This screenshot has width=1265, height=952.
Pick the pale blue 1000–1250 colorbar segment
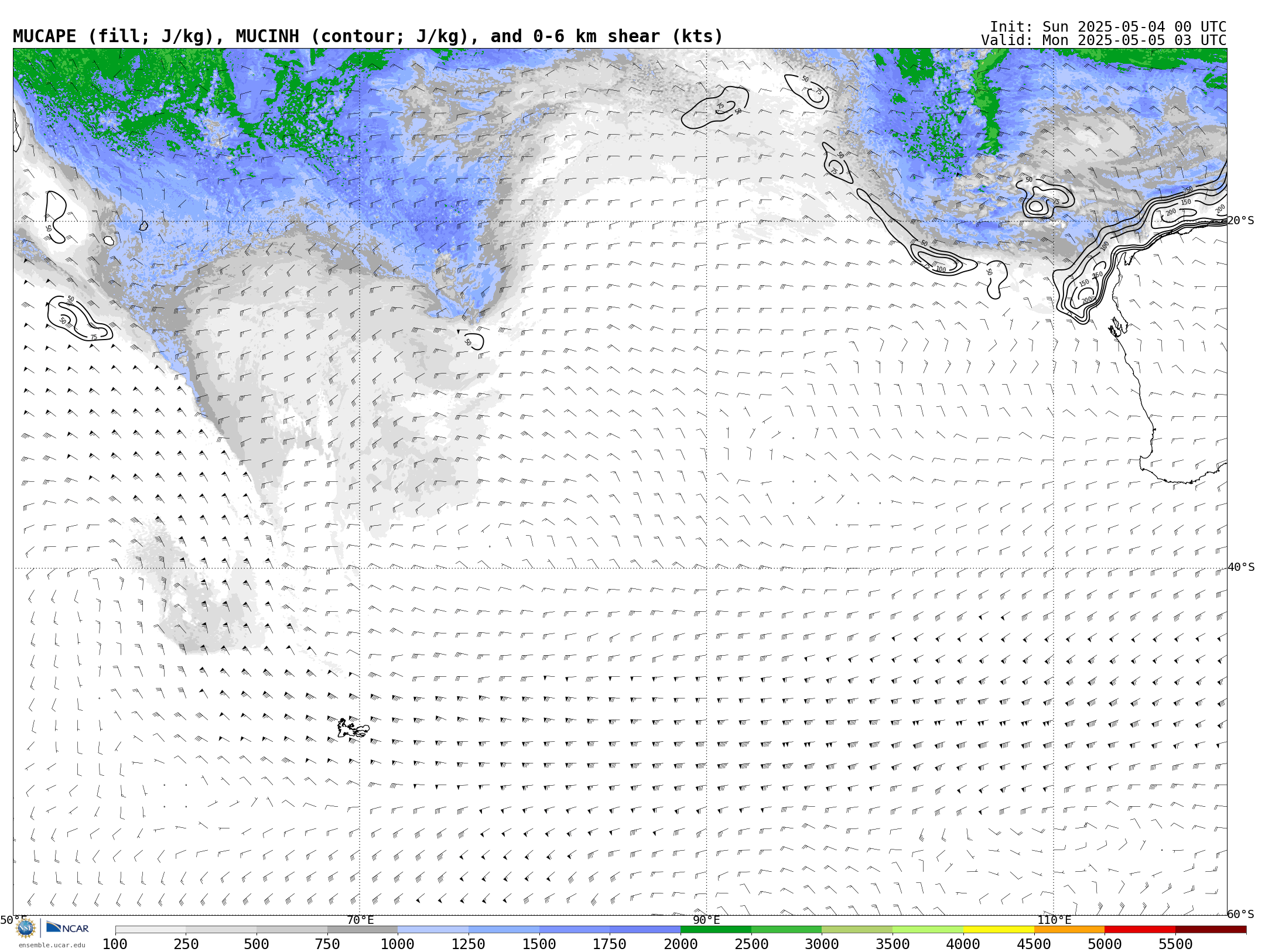point(433,930)
